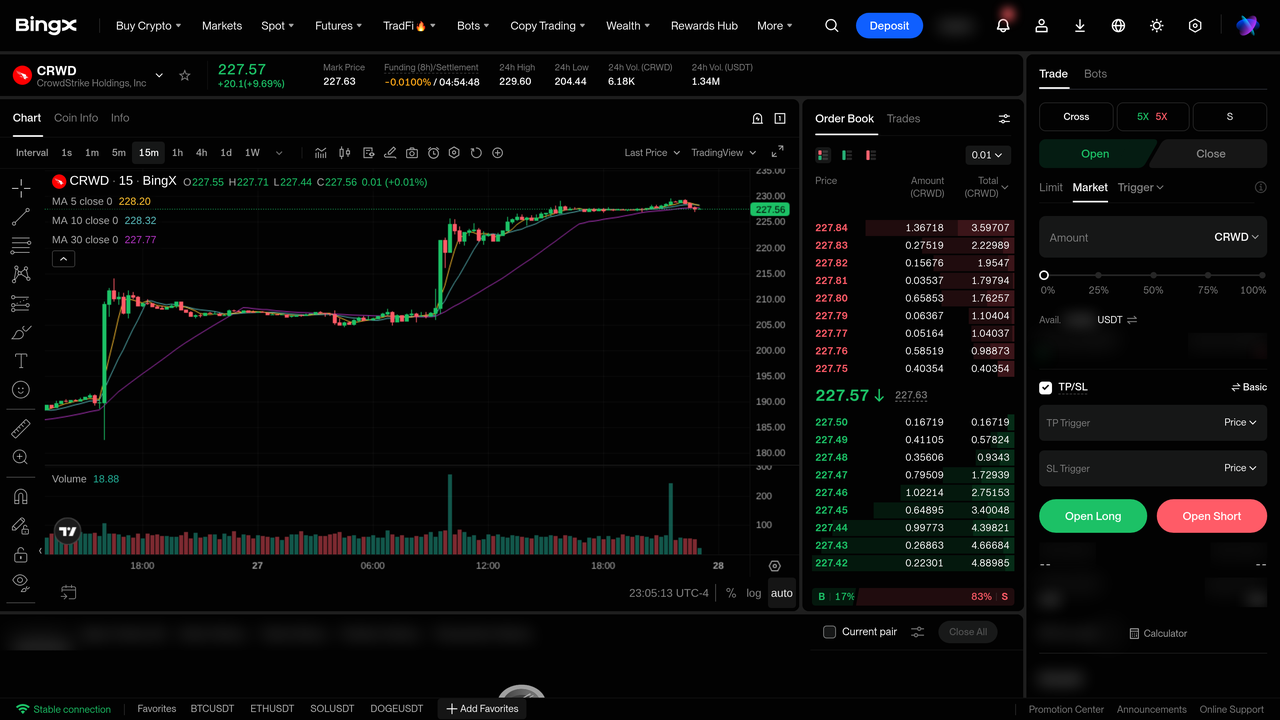1280x720 pixels.
Task: Open the TP/SL Calculator
Action: click(1158, 633)
